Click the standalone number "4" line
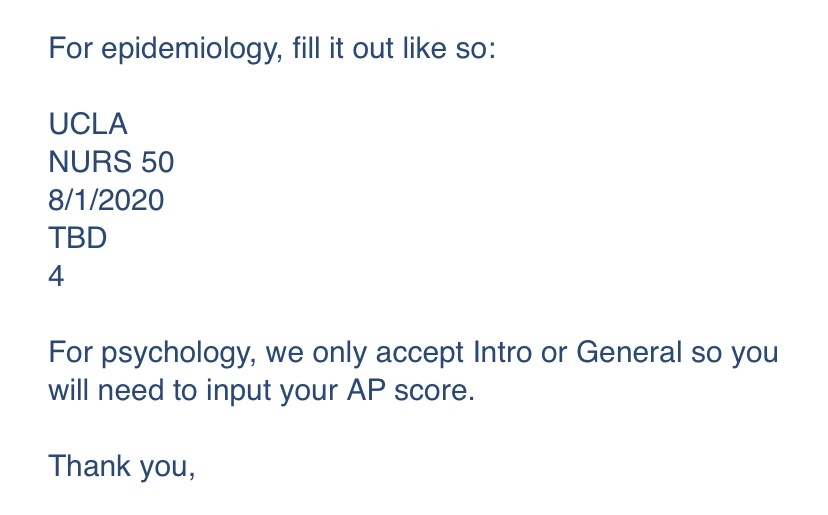This screenshot has width=828, height=515. pos(56,276)
